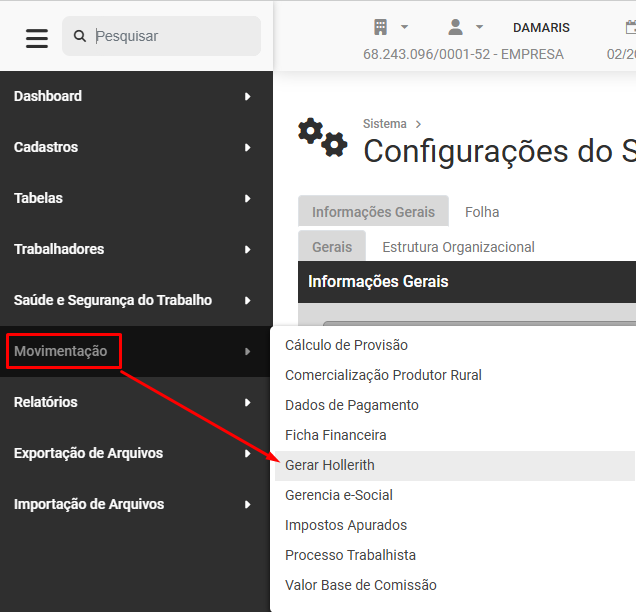Expand the Relatórios submenu arrow
The height and width of the screenshot is (612, 636).
(x=247, y=403)
